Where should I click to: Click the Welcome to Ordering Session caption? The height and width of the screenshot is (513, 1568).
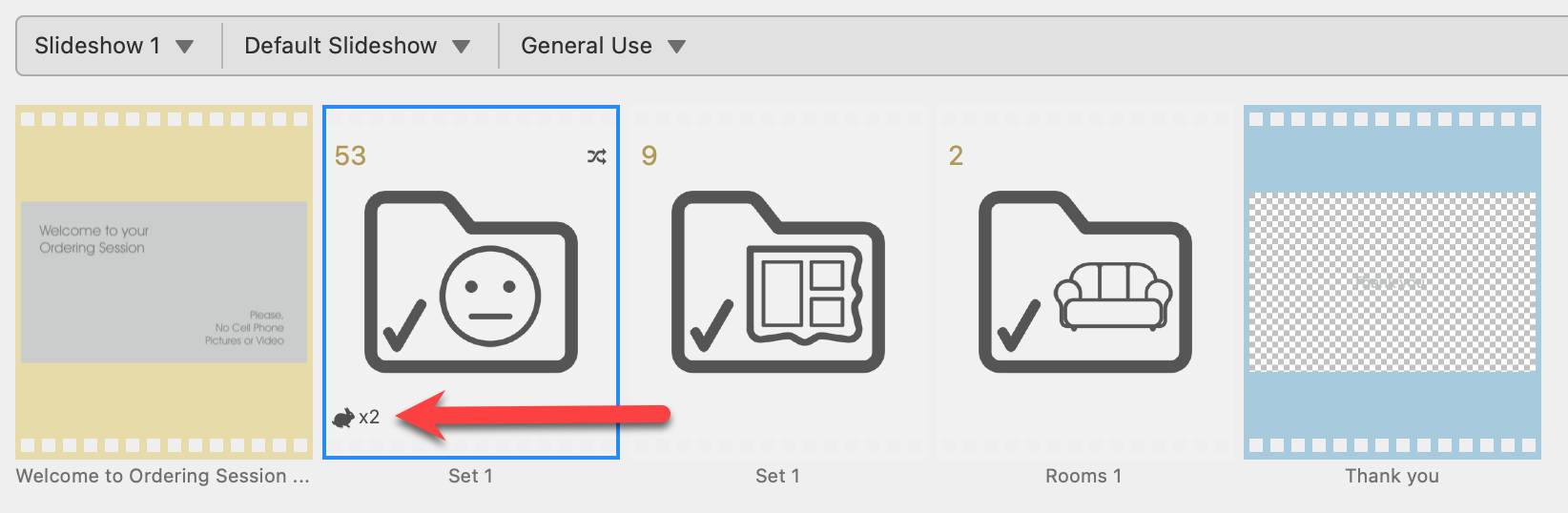(163, 476)
